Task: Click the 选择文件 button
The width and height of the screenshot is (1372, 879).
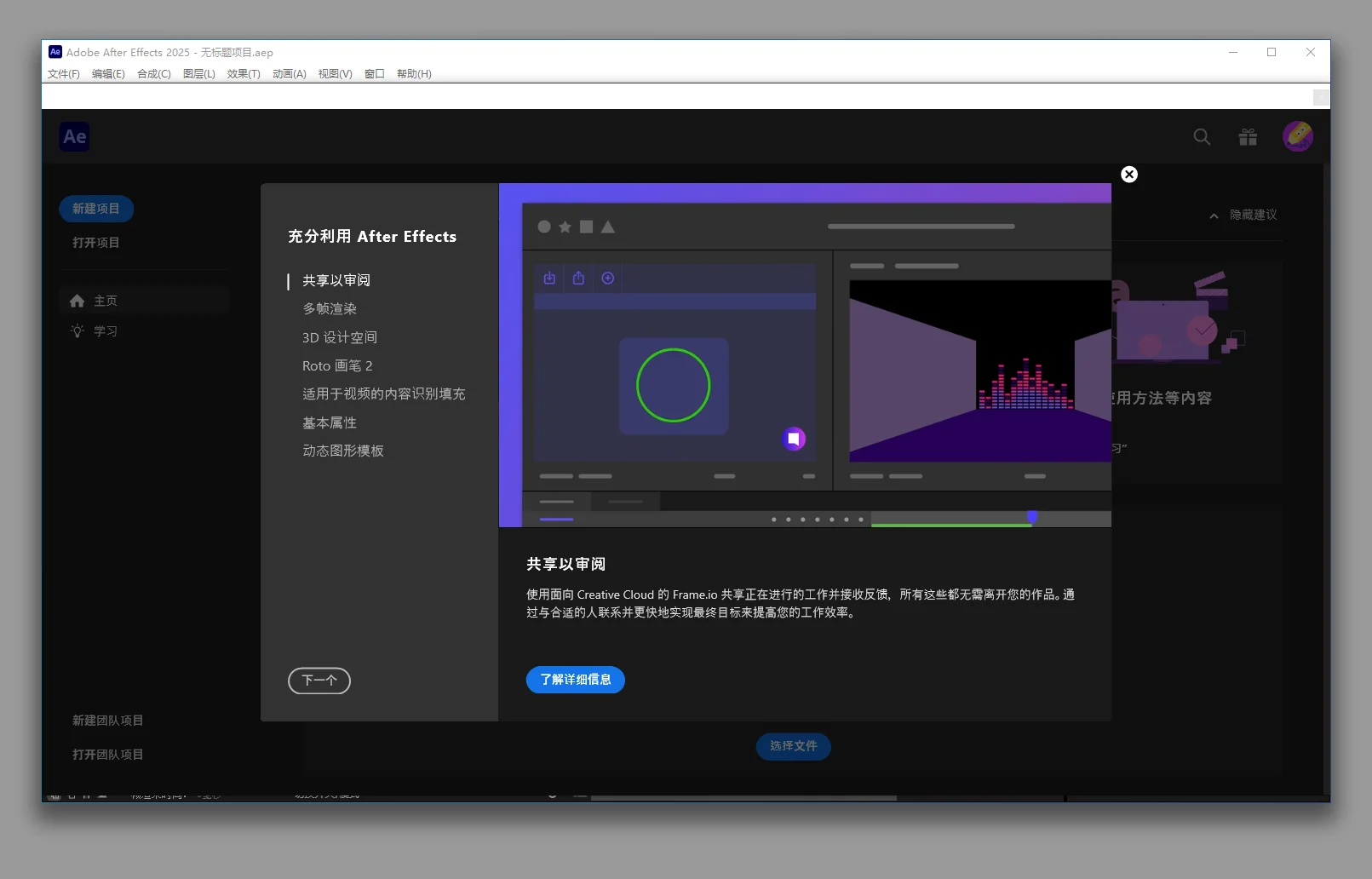Action: [794, 746]
